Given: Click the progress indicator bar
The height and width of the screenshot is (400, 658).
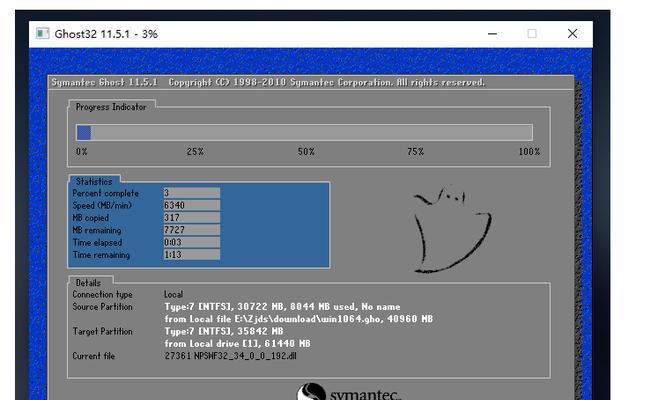Looking at the screenshot, I should tap(304, 133).
